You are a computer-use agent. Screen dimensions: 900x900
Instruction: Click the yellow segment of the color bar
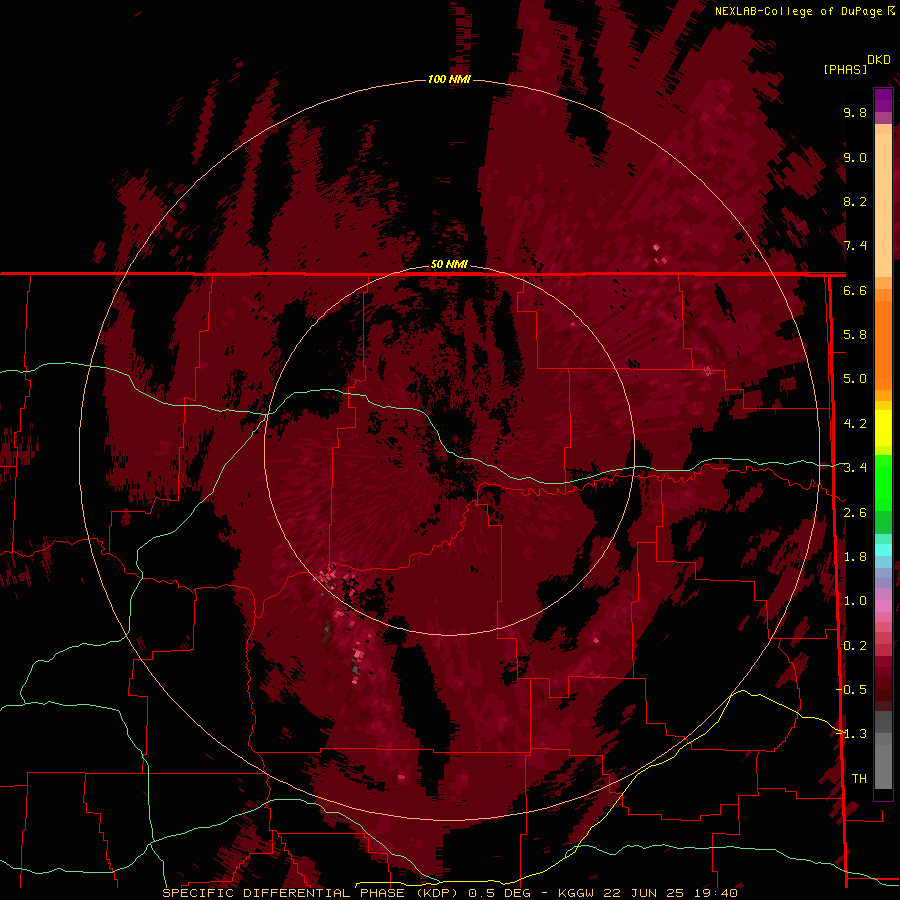pyautogui.click(x=883, y=428)
